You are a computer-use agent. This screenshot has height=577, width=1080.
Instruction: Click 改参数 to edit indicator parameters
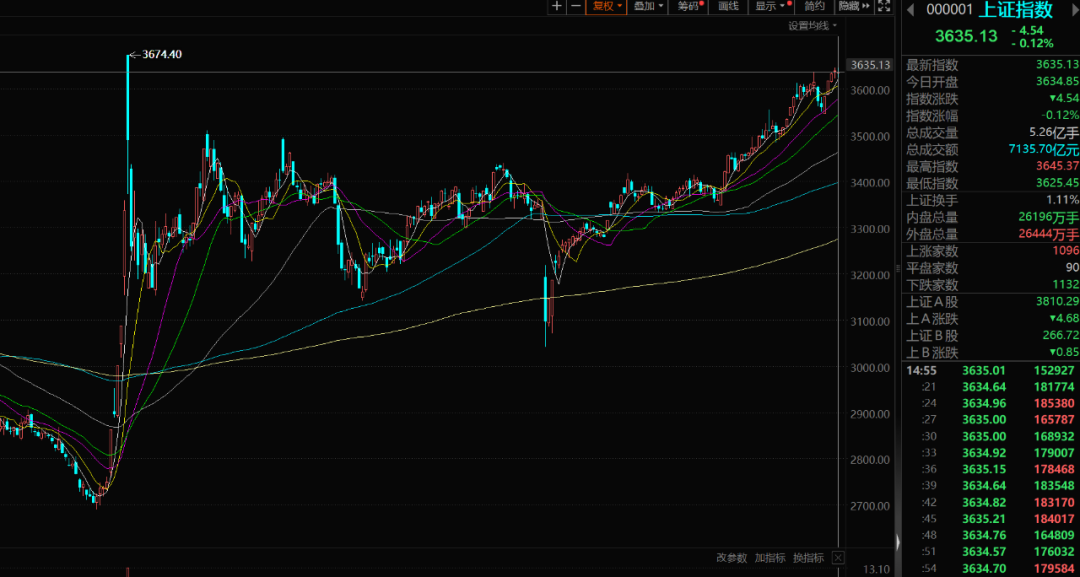(732, 557)
